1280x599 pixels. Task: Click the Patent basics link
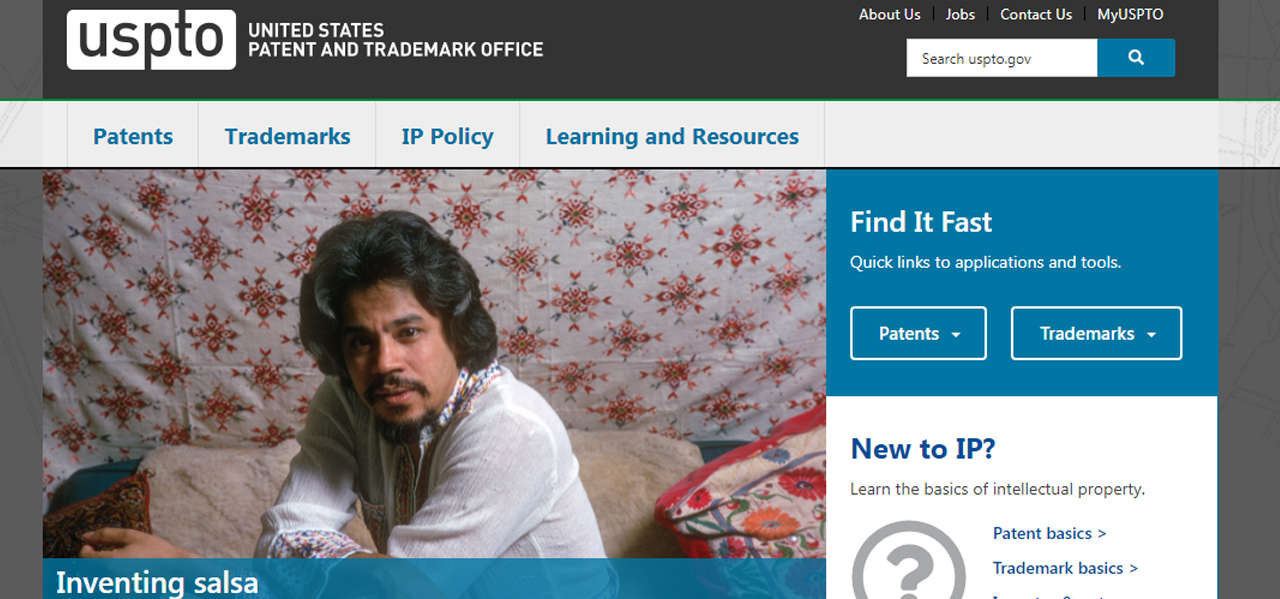coord(1049,533)
